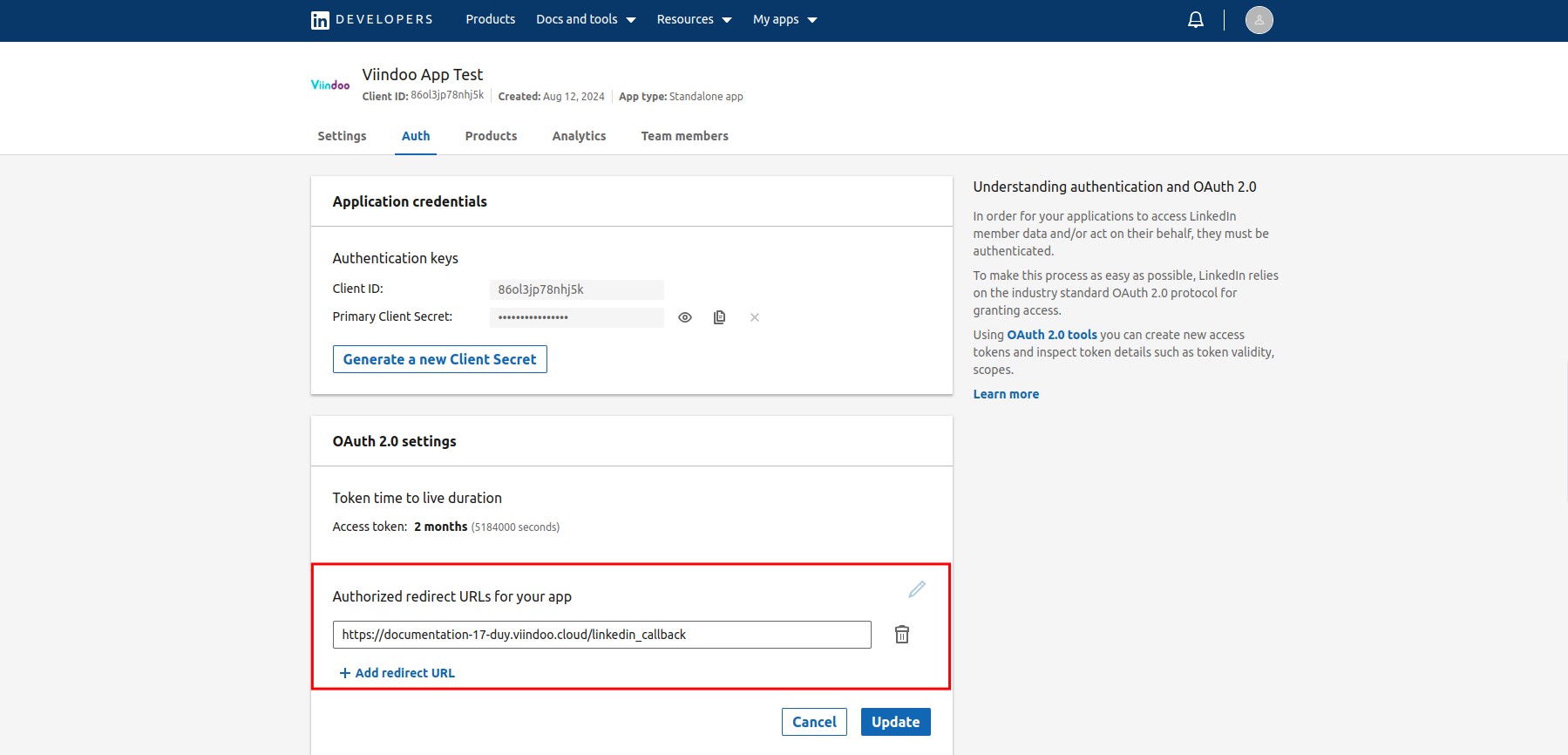1568x755 pixels.
Task: Click the Client ID text in app header
Action: coord(423,96)
